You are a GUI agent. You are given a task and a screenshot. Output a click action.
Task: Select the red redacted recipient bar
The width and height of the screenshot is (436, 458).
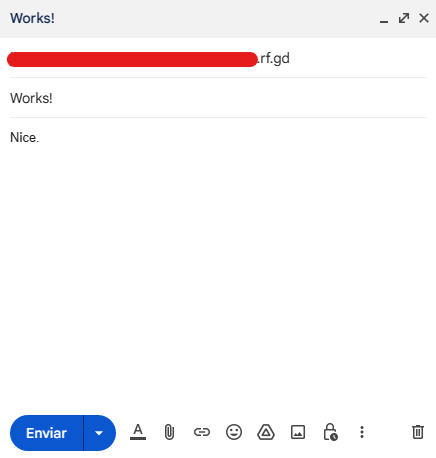(132, 59)
